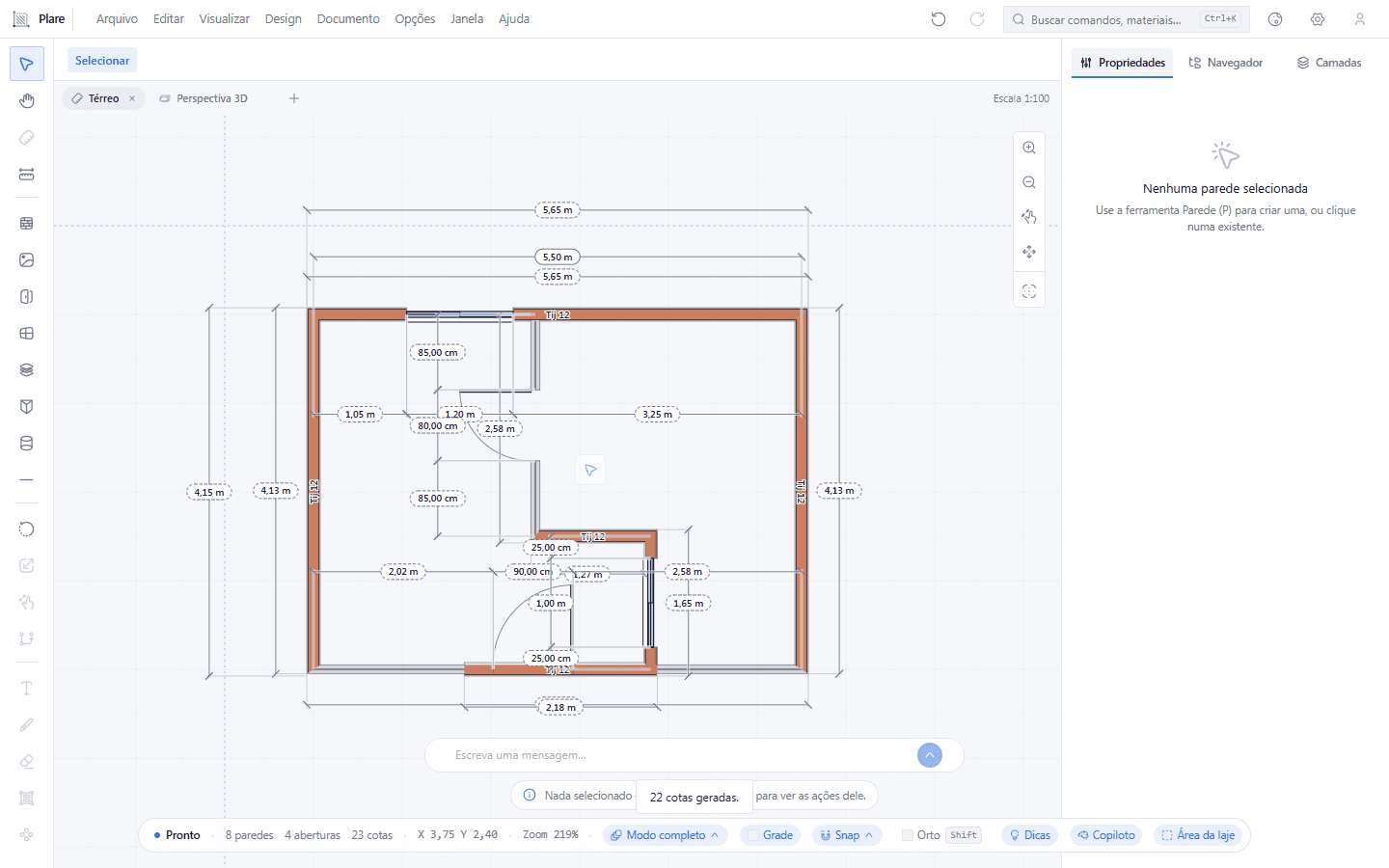Toggle the Grade checkbox
The width and height of the screenshot is (1389, 868).
pos(771,835)
